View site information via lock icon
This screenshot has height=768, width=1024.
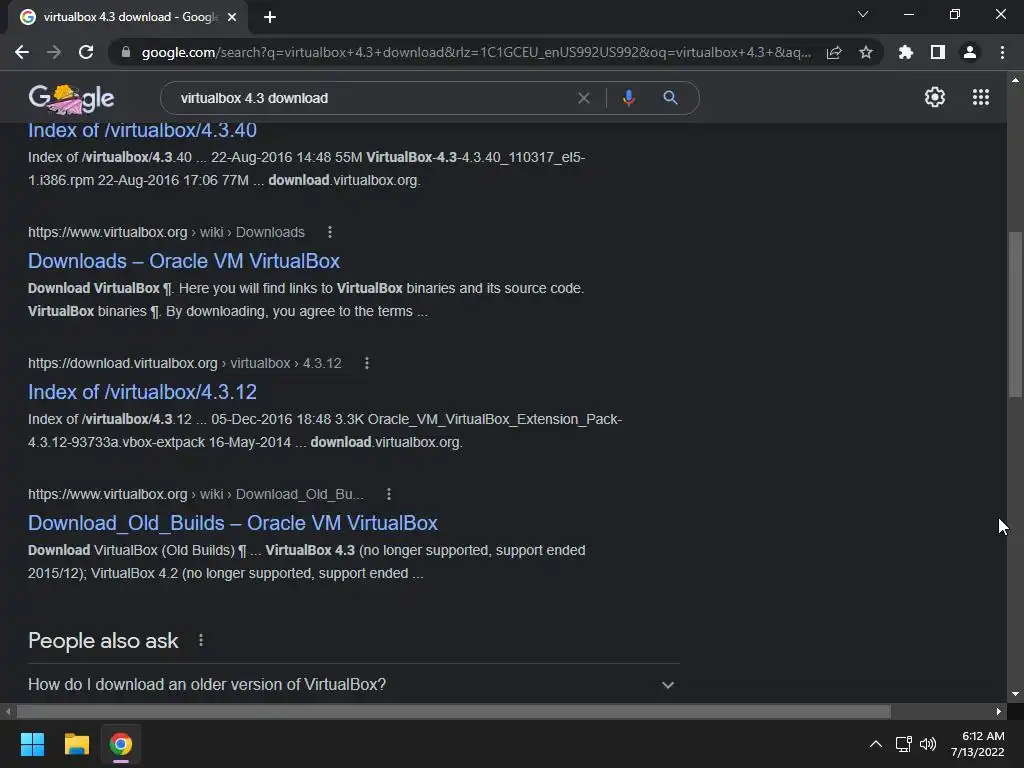pos(125,52)
